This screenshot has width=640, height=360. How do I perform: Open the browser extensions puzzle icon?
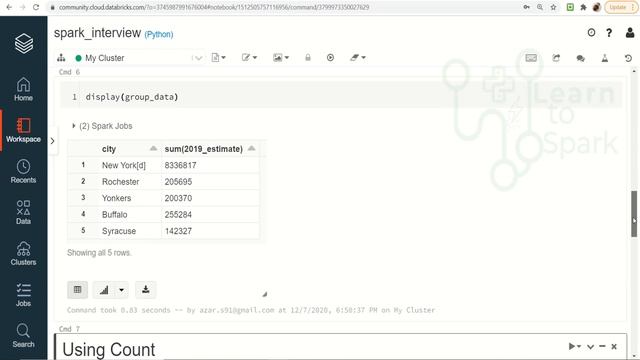click(x=583, y=7)
